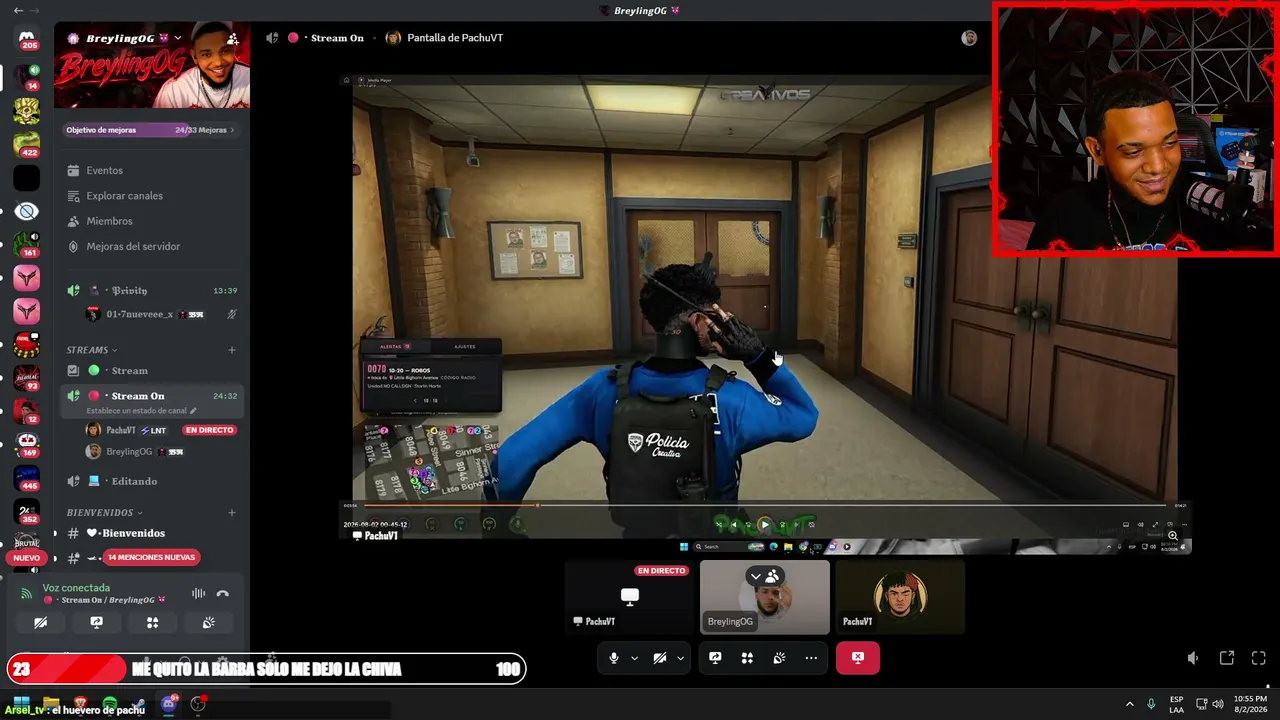1280x720 pixels.
Task: Open microphone input options arrow
Action: coord(634,658)
